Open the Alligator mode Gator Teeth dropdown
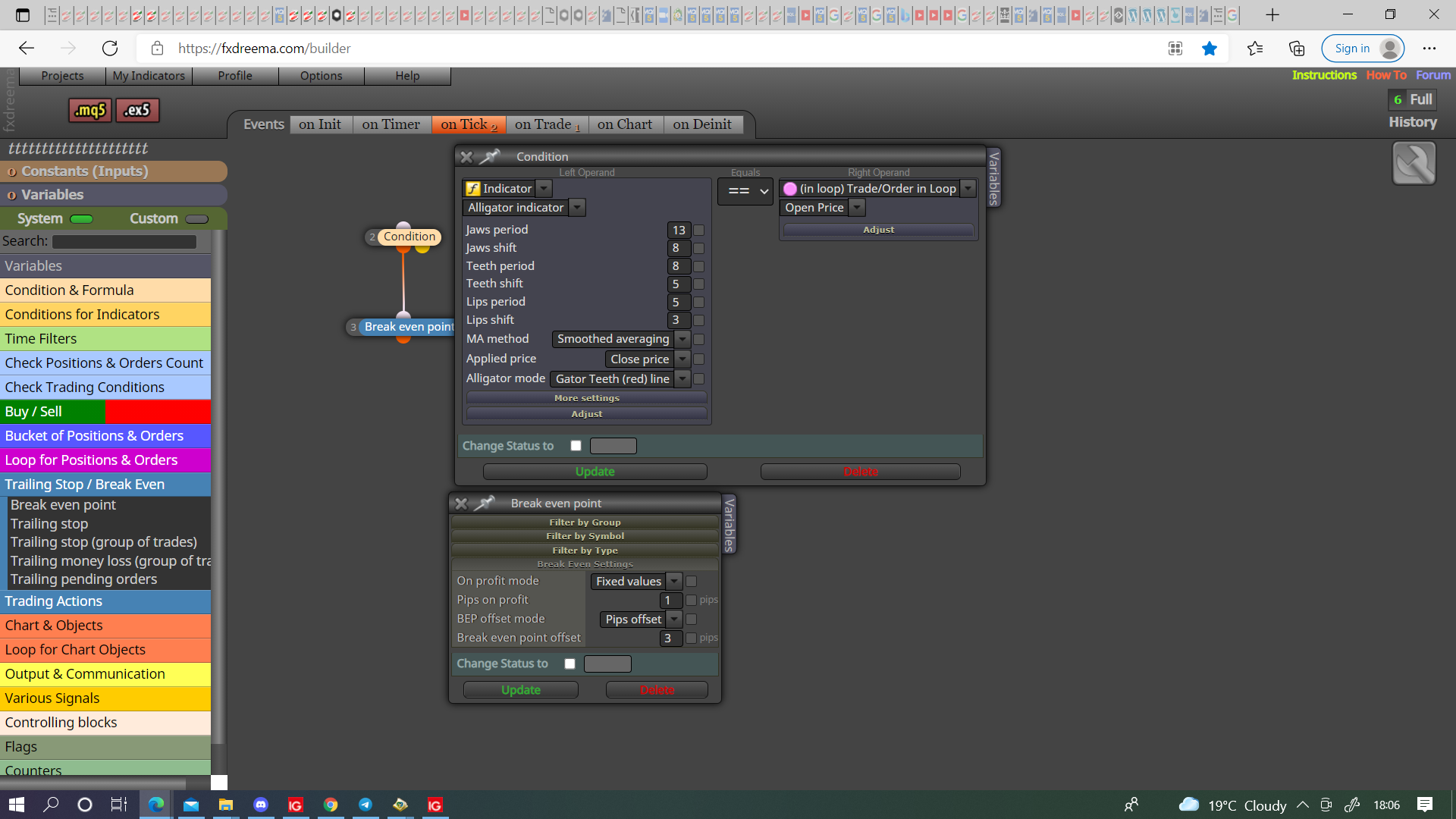1456x819 pixels. 682,378
